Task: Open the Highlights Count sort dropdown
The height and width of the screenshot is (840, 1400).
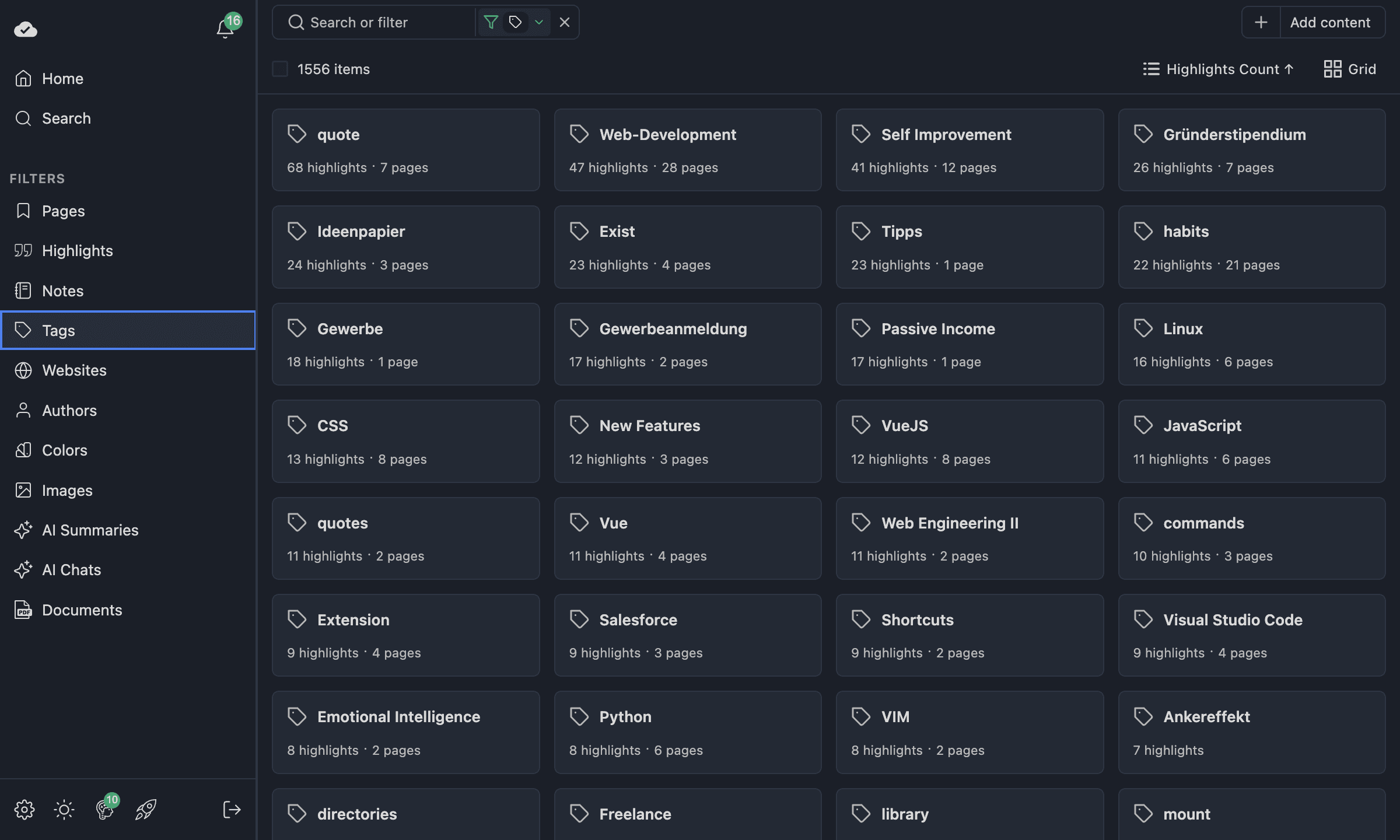Action: [1217, 69]
